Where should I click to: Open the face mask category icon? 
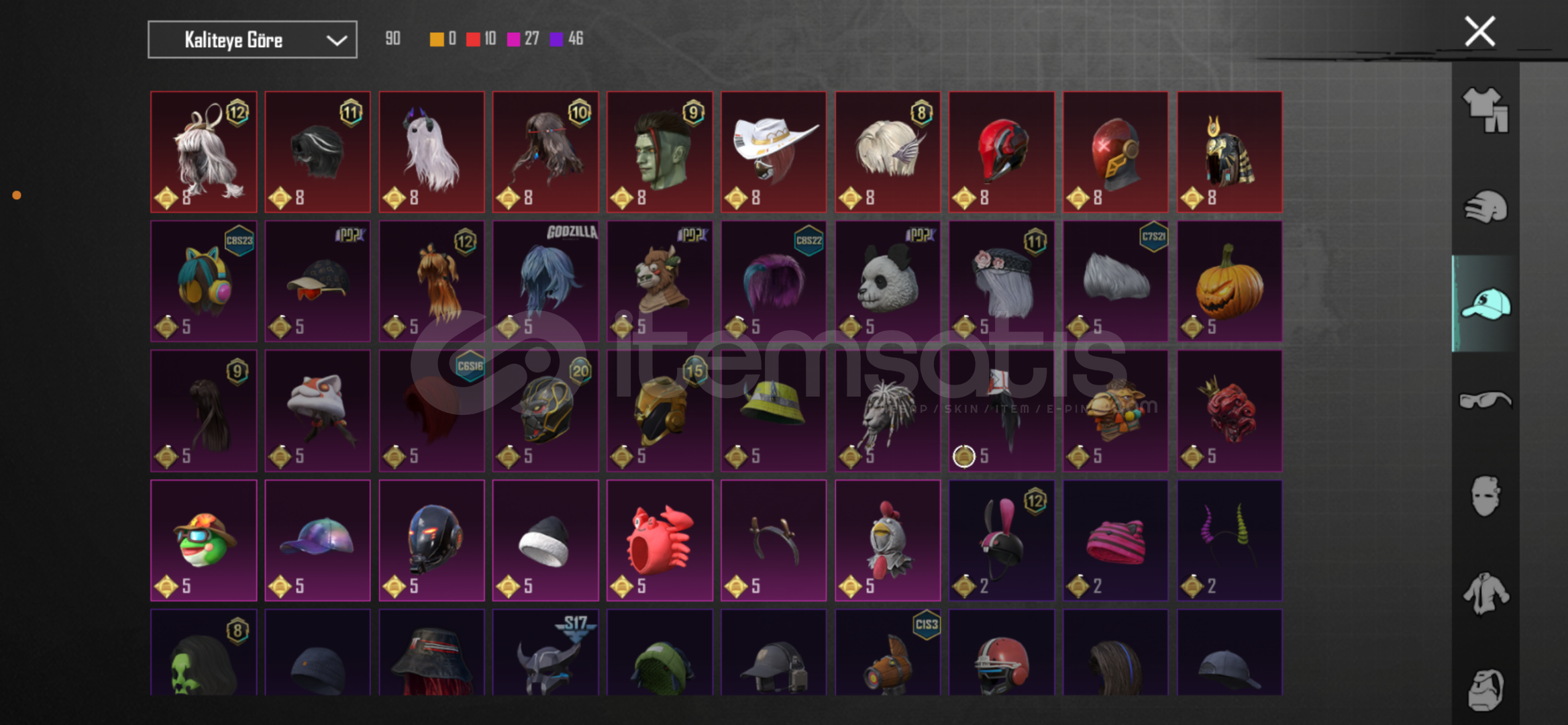(x=1485, y=496)
